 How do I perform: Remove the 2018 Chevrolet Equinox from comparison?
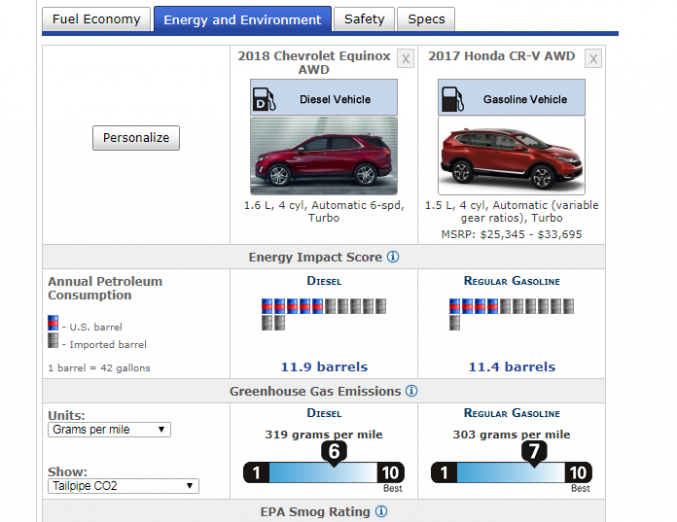point(406,59)
